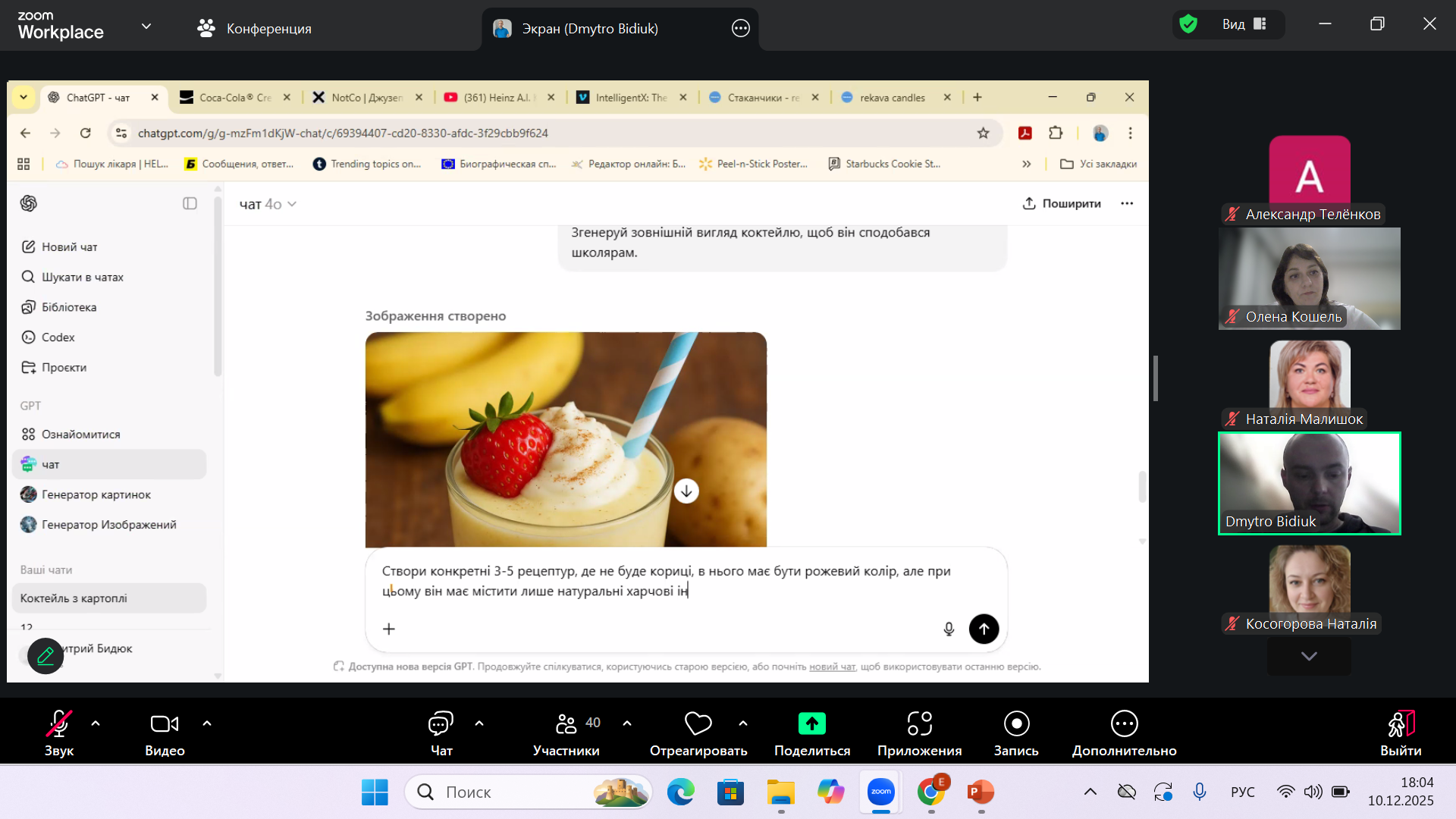Viewport: 1456px width, 819px height.
Task: Open the Zoom Chat panel icon
Action: pyautogui.click(x=441, y=723)
